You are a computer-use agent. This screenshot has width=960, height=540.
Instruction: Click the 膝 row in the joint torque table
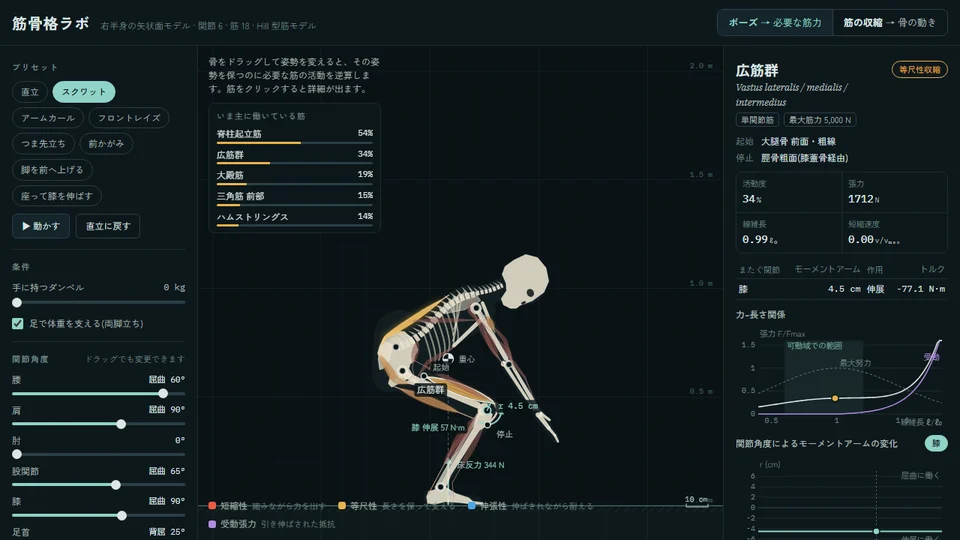841,289
